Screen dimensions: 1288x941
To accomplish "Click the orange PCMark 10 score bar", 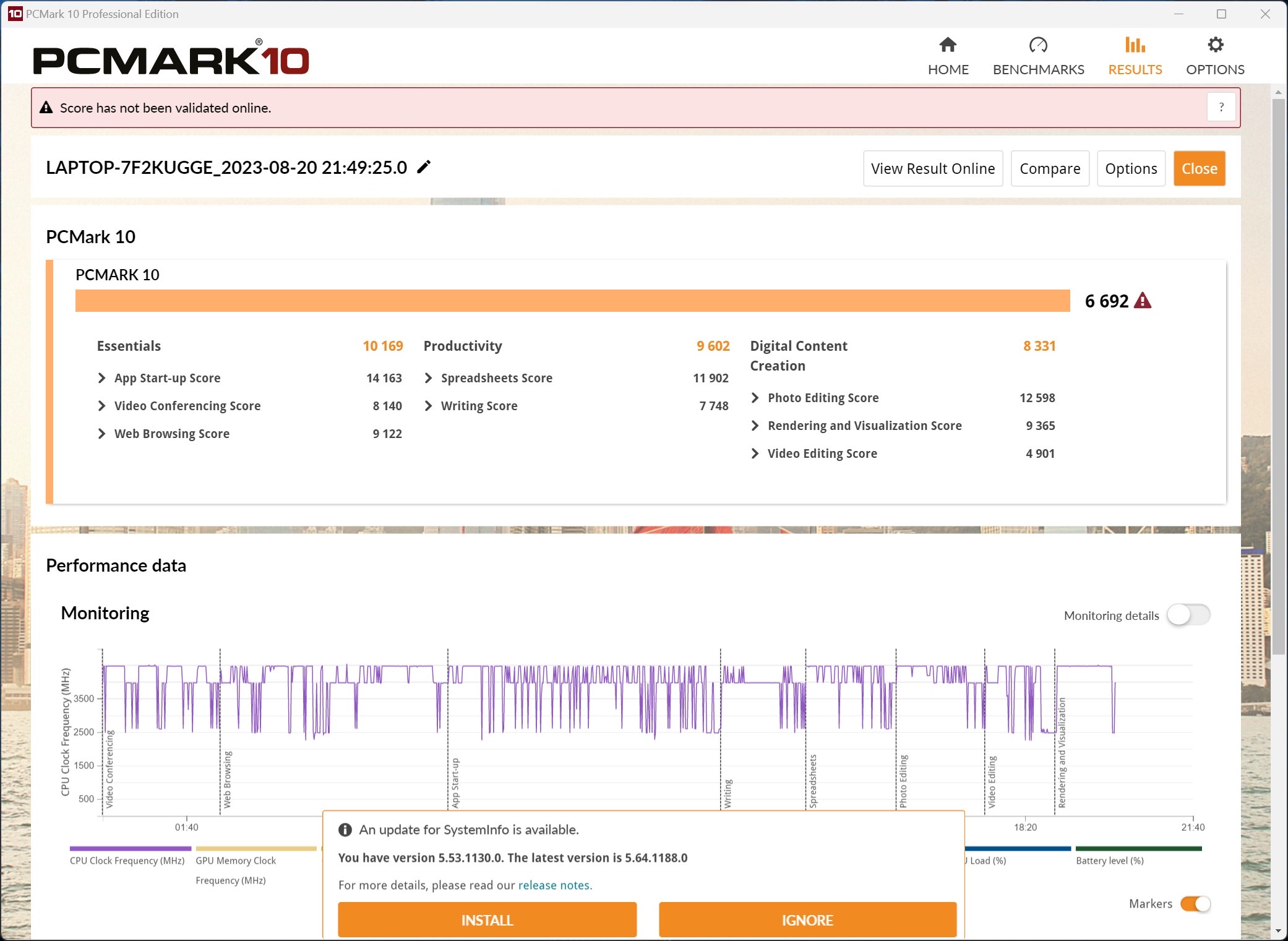I will [x=573, y=301].
